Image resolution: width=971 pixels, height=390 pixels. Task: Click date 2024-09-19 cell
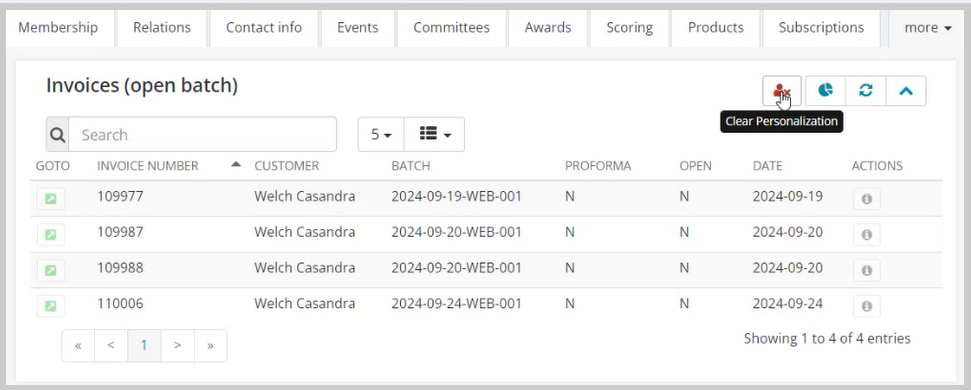tap(788, 196)
